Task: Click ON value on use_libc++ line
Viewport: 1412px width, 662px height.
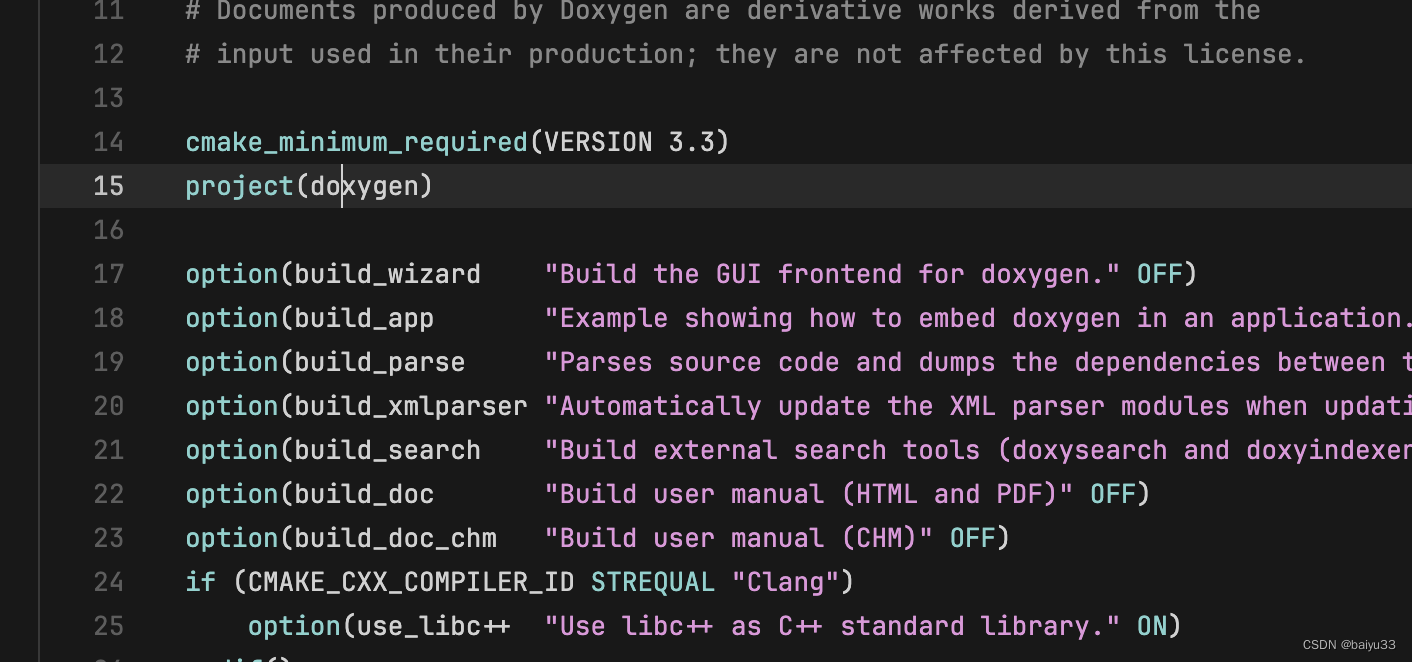Action: pos(1152,626)
